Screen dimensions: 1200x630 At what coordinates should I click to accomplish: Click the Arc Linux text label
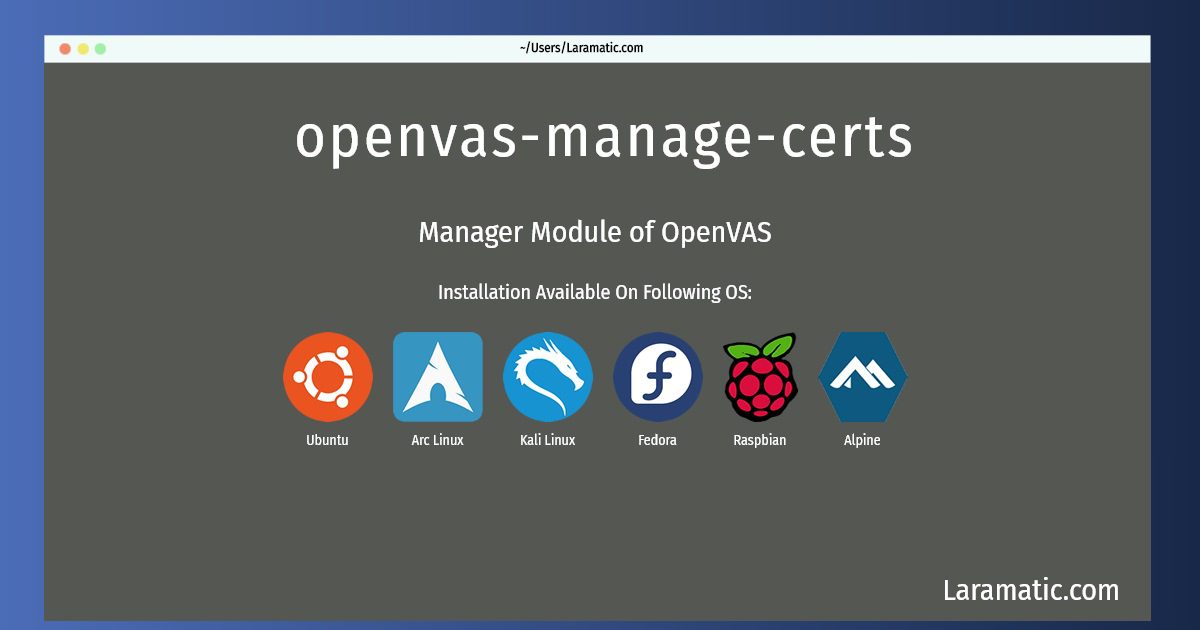pos(438,440)
